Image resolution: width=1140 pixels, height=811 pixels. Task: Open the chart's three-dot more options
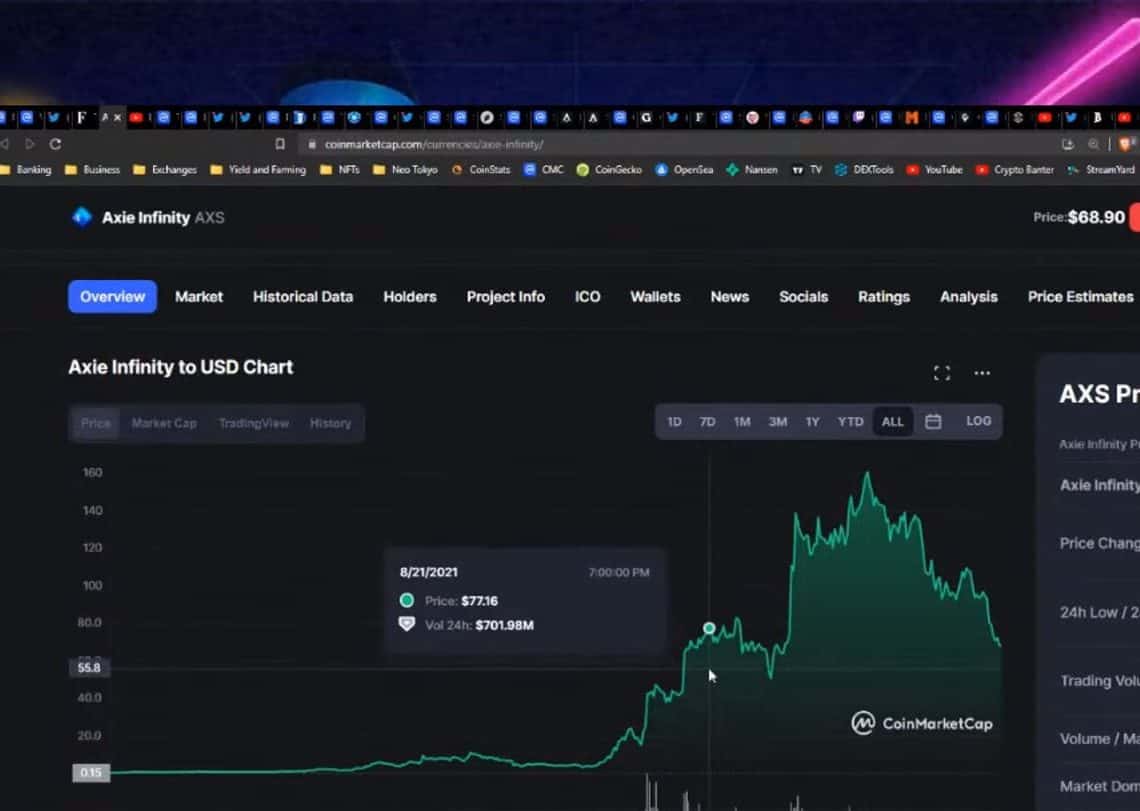tap(982, 373)
